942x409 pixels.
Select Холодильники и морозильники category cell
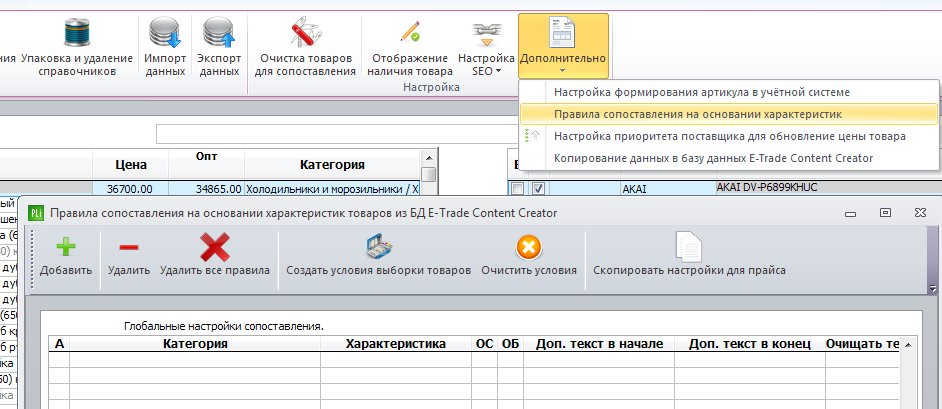[x=332, y=189]
